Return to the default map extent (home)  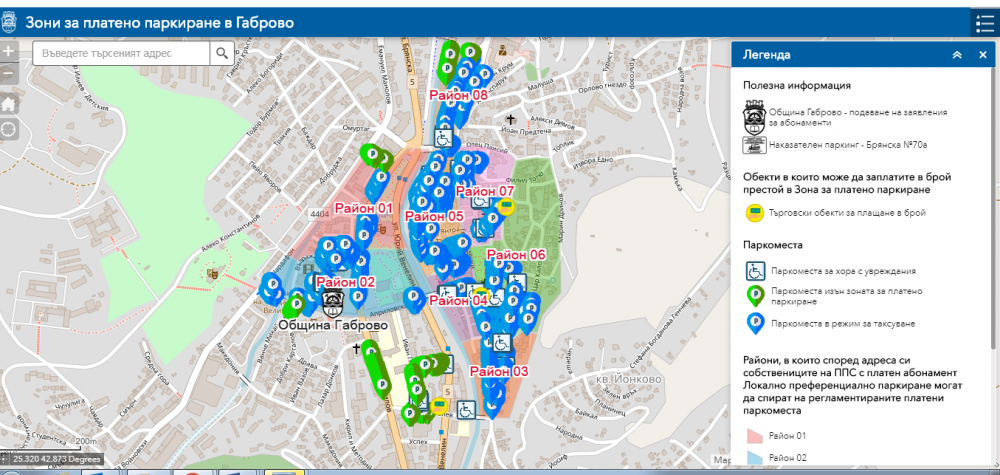(x=8, y=103)
